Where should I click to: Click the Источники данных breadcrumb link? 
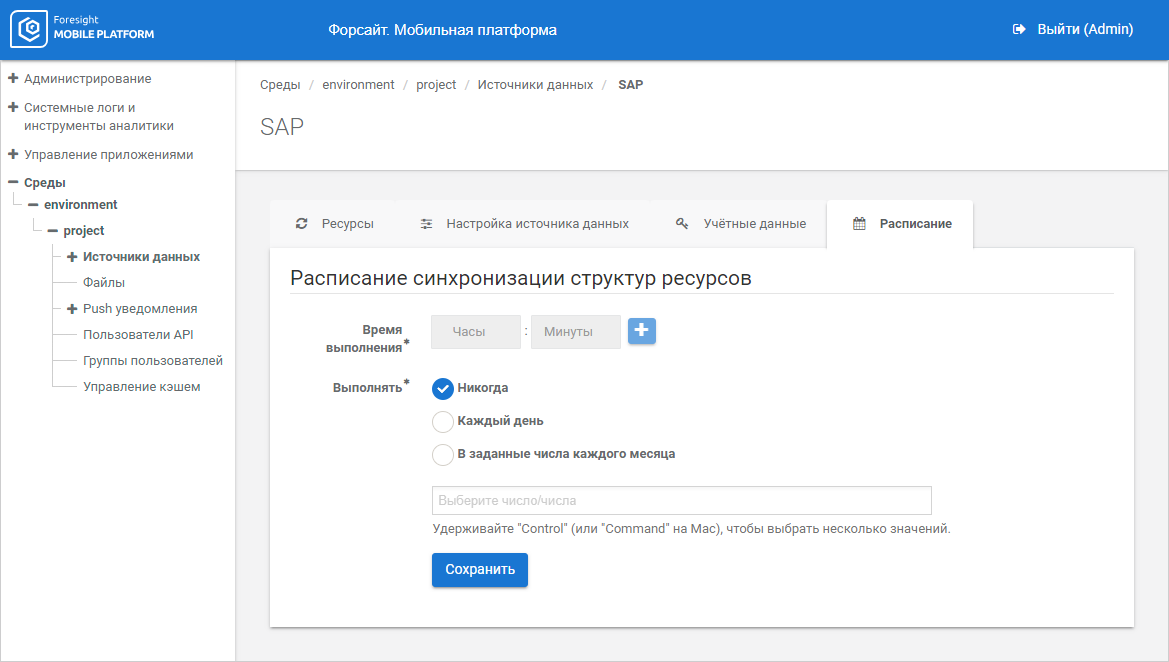(x=535, y=85)
